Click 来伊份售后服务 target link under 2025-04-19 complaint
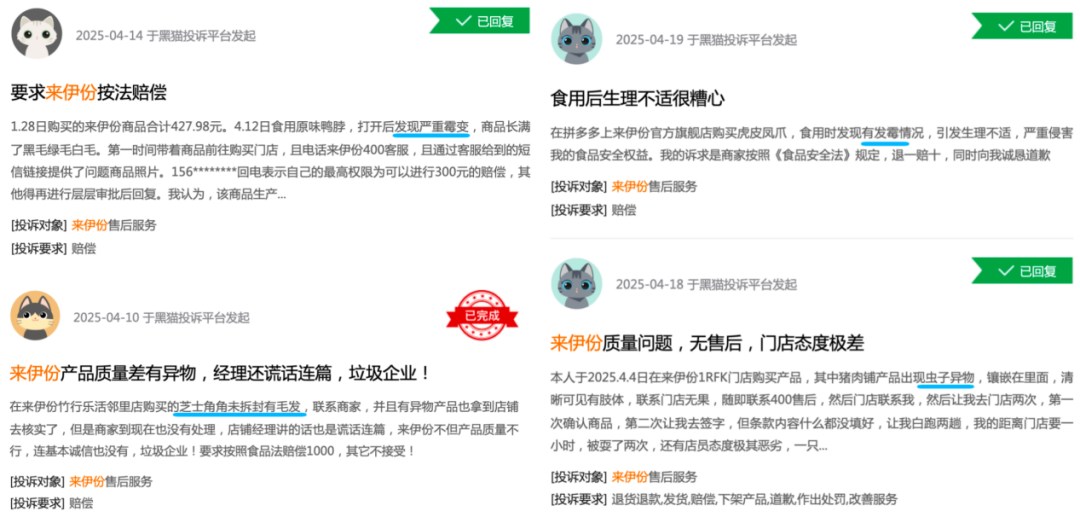 tap(654, 186)
